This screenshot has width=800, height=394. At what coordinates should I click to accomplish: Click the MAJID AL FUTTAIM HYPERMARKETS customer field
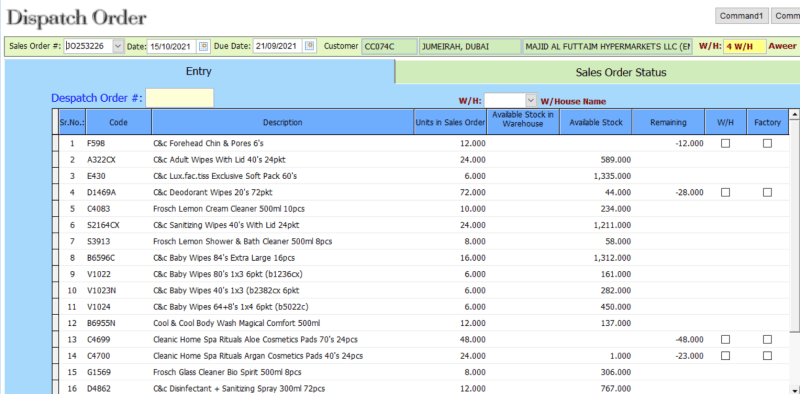[x=608, y=46]
